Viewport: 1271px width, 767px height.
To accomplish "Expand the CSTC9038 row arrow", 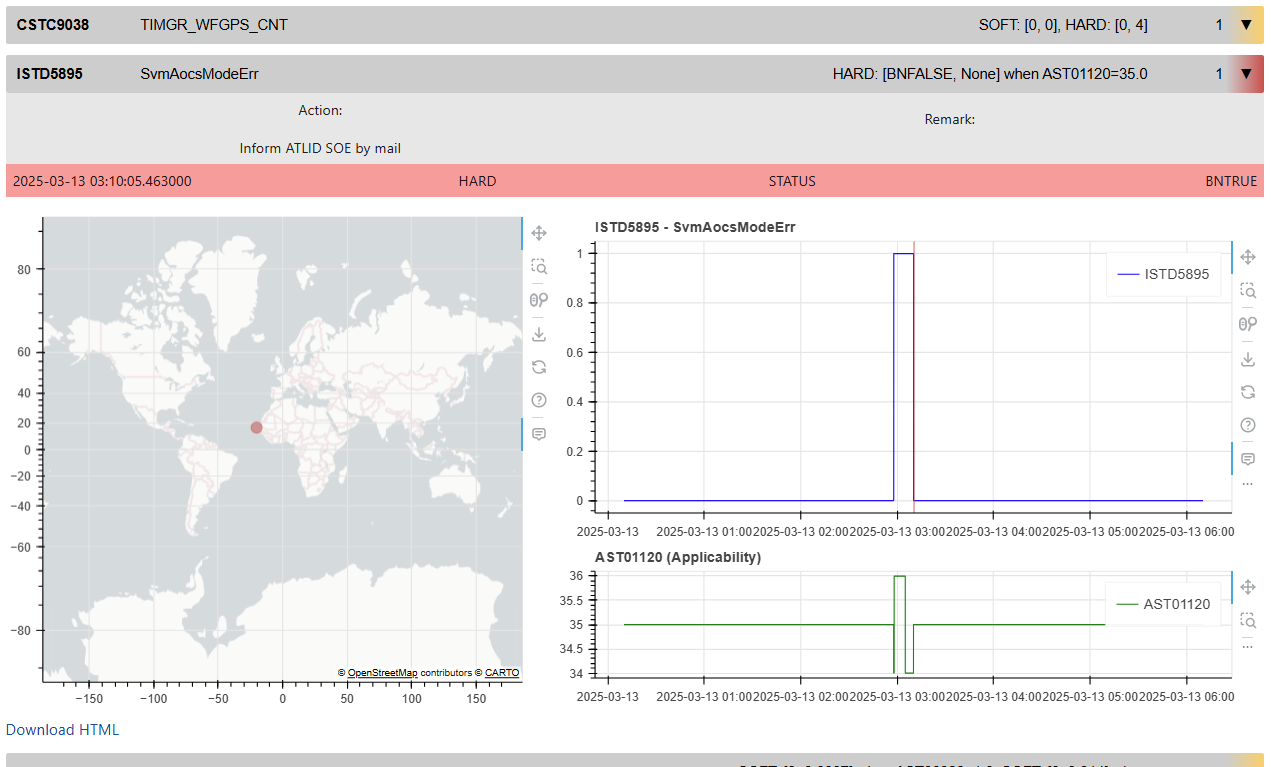I will [1246, 25].
